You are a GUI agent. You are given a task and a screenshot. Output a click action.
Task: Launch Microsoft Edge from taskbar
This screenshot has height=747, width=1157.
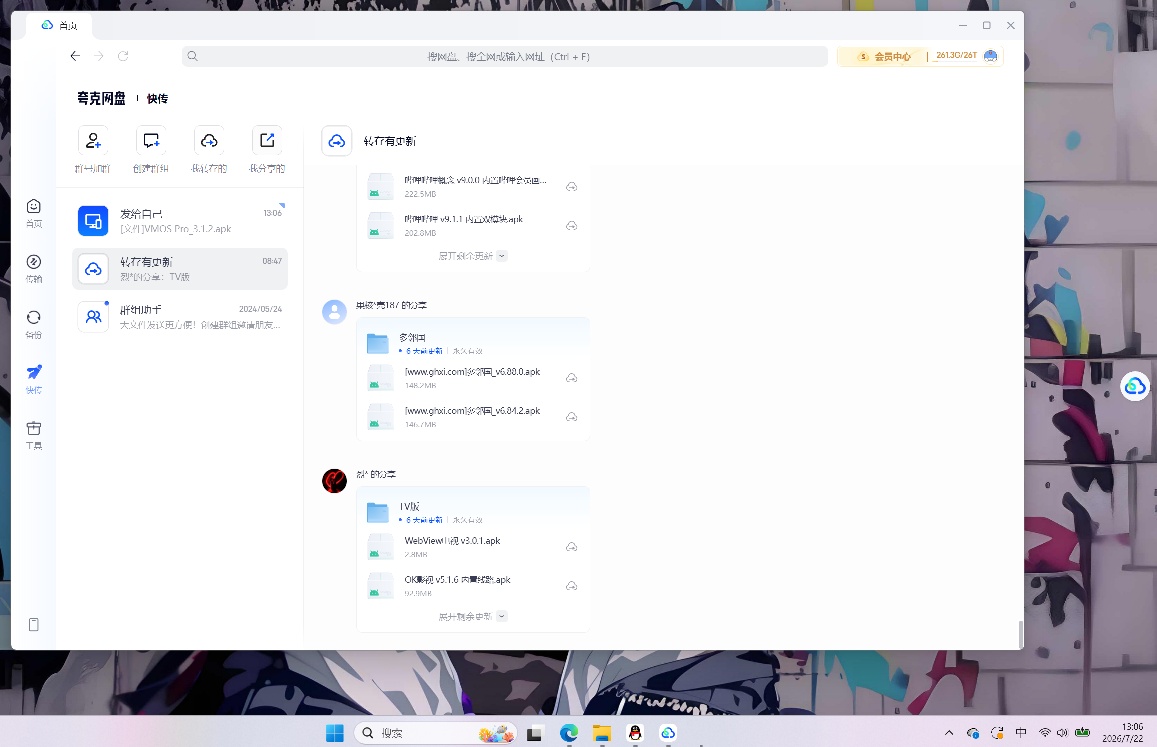[x=569, y=733]
